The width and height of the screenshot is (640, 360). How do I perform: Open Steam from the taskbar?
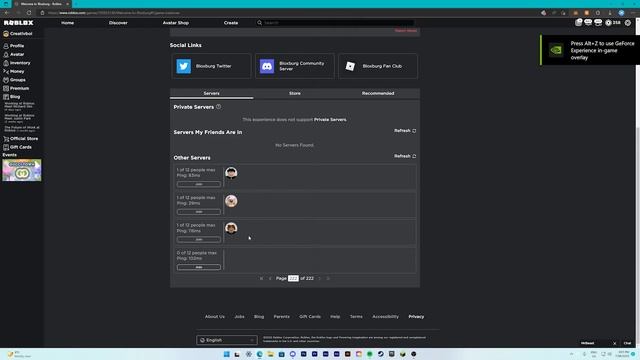(x=380, y=354)
